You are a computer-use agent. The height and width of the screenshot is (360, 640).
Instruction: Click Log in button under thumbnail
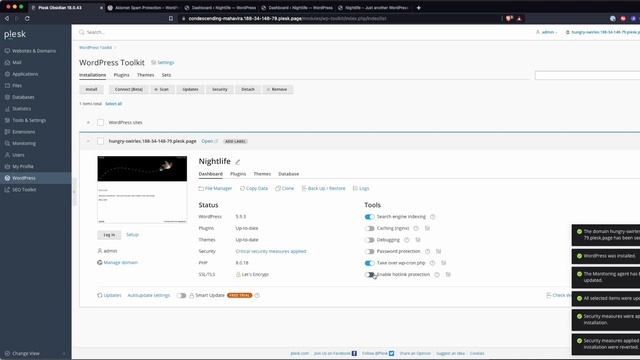point(109,235)
